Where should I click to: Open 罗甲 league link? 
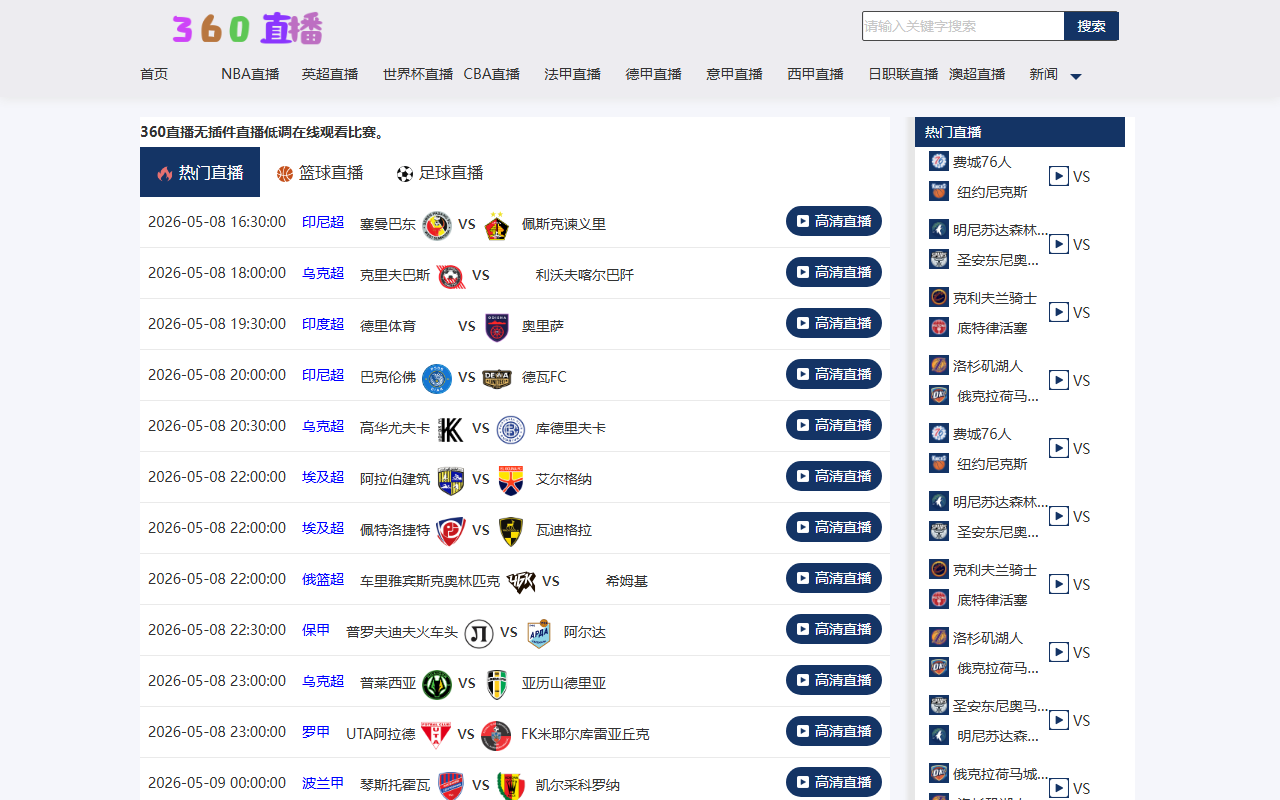[316, 732]
